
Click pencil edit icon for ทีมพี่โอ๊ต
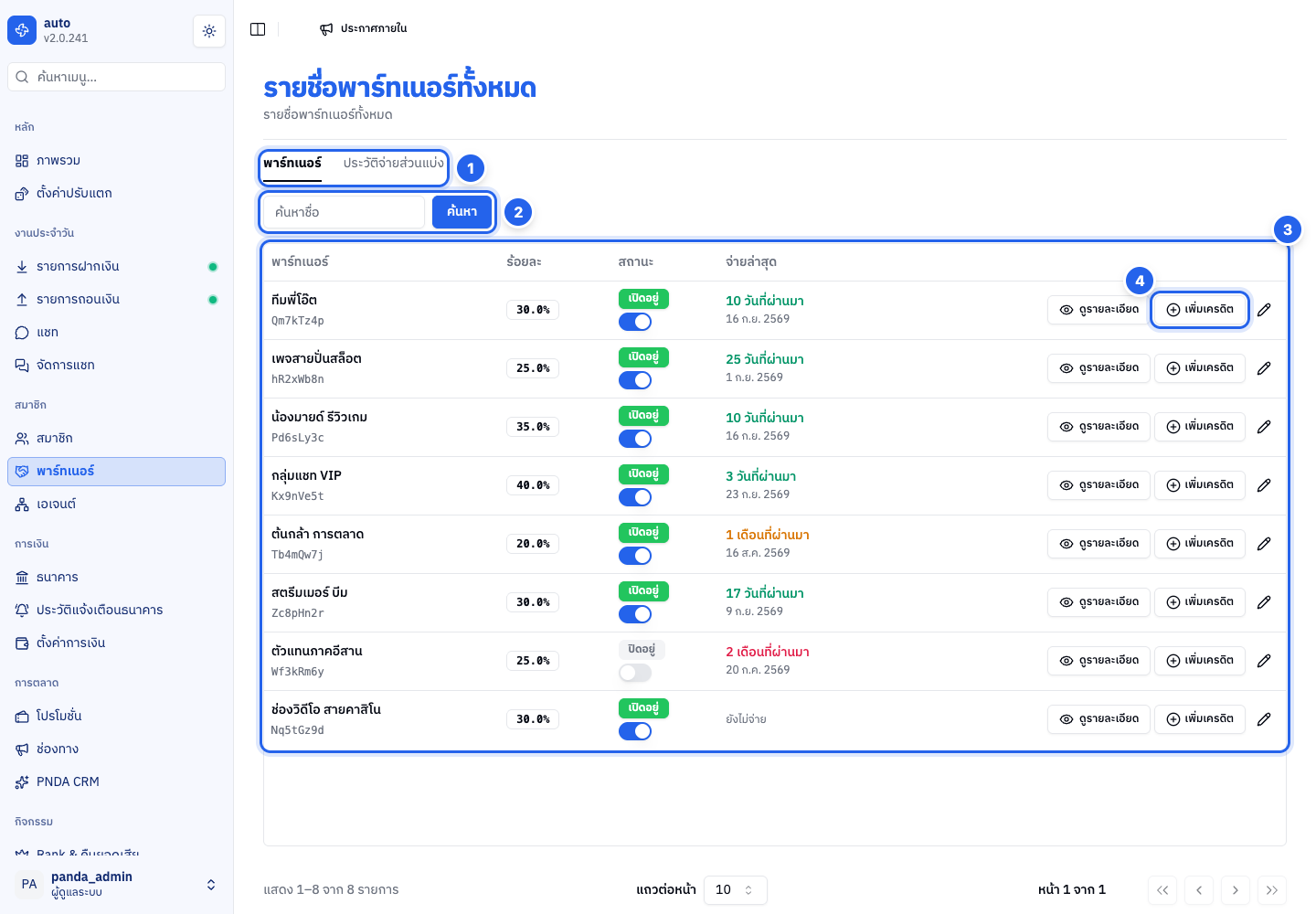[1264, 310]
